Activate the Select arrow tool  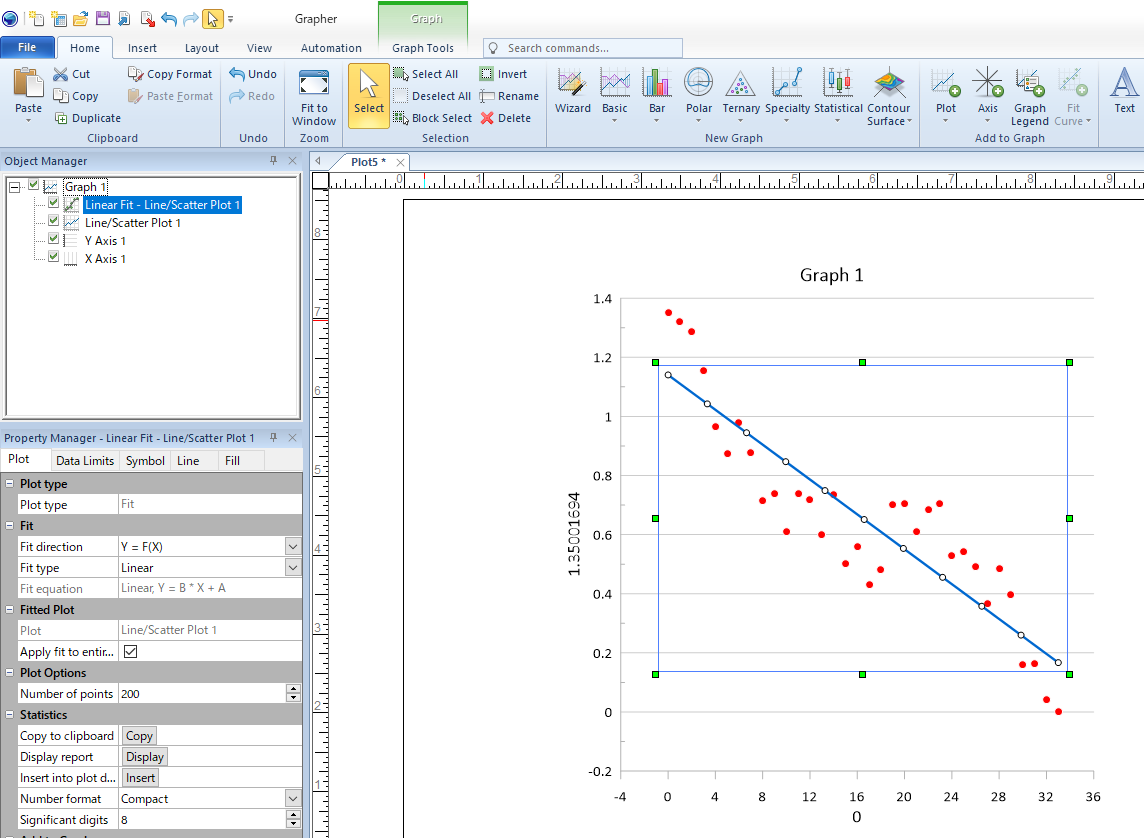(x=368, y=96)
